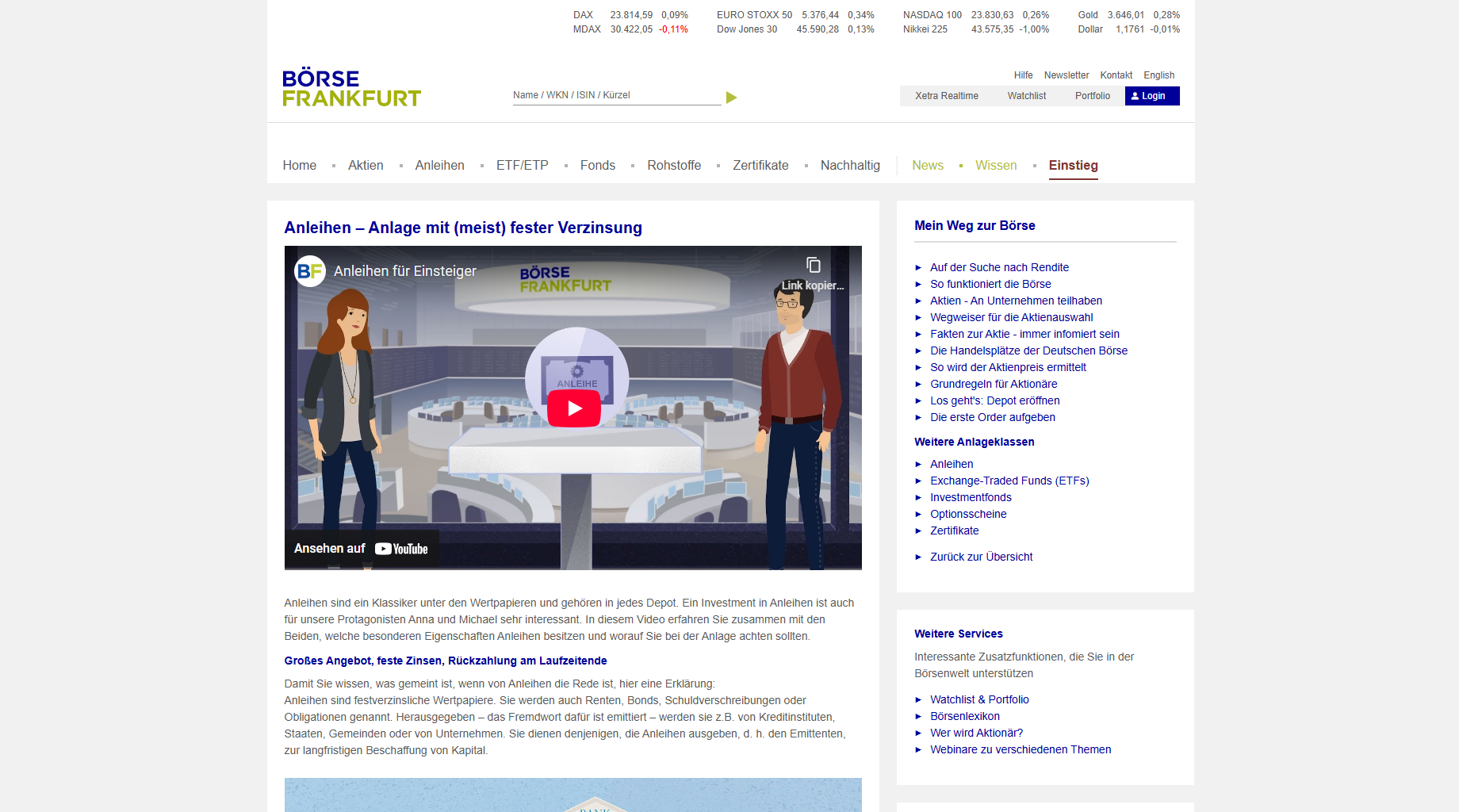
Task: Type in the Name / WKN / ISIN search field
Action: click(615, 95)
